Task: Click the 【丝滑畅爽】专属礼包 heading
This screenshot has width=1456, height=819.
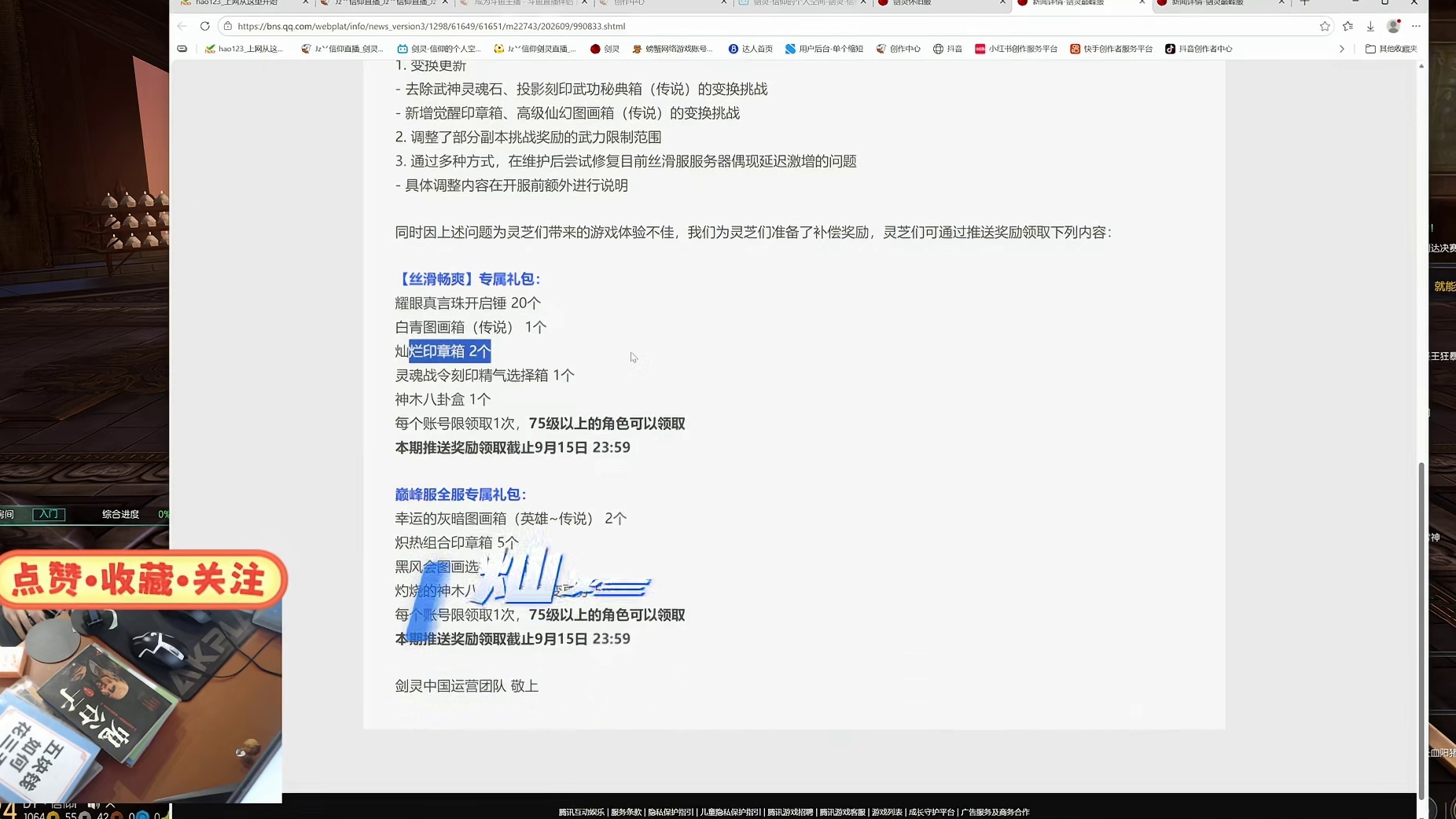Action: click(468, 279)
